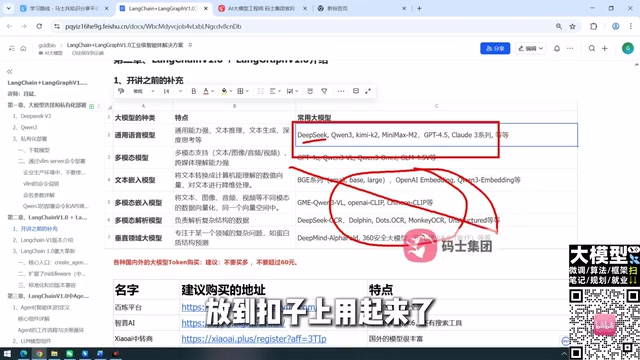Click the freeze rows icon in toolbar

[x=310, y=91]
